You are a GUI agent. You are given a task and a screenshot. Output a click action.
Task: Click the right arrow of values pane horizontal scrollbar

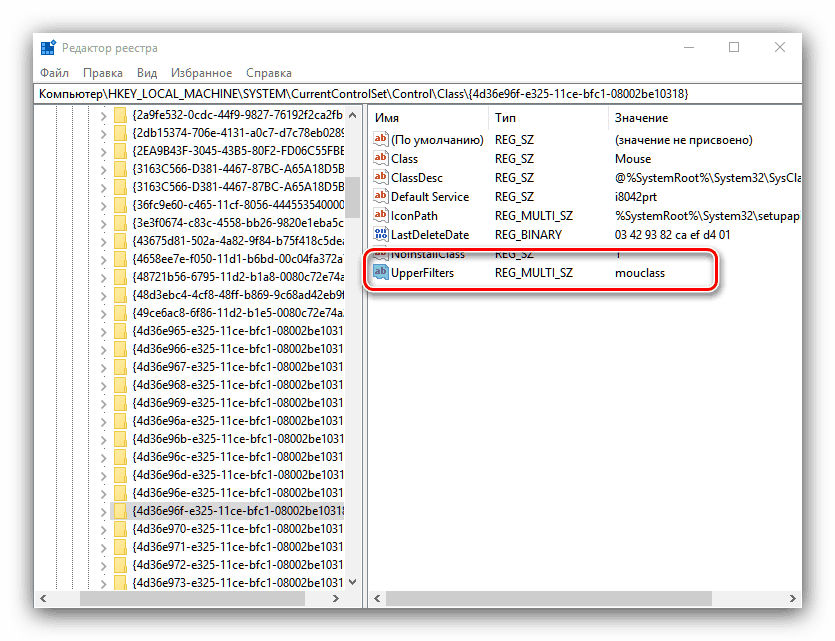(793, 599)
